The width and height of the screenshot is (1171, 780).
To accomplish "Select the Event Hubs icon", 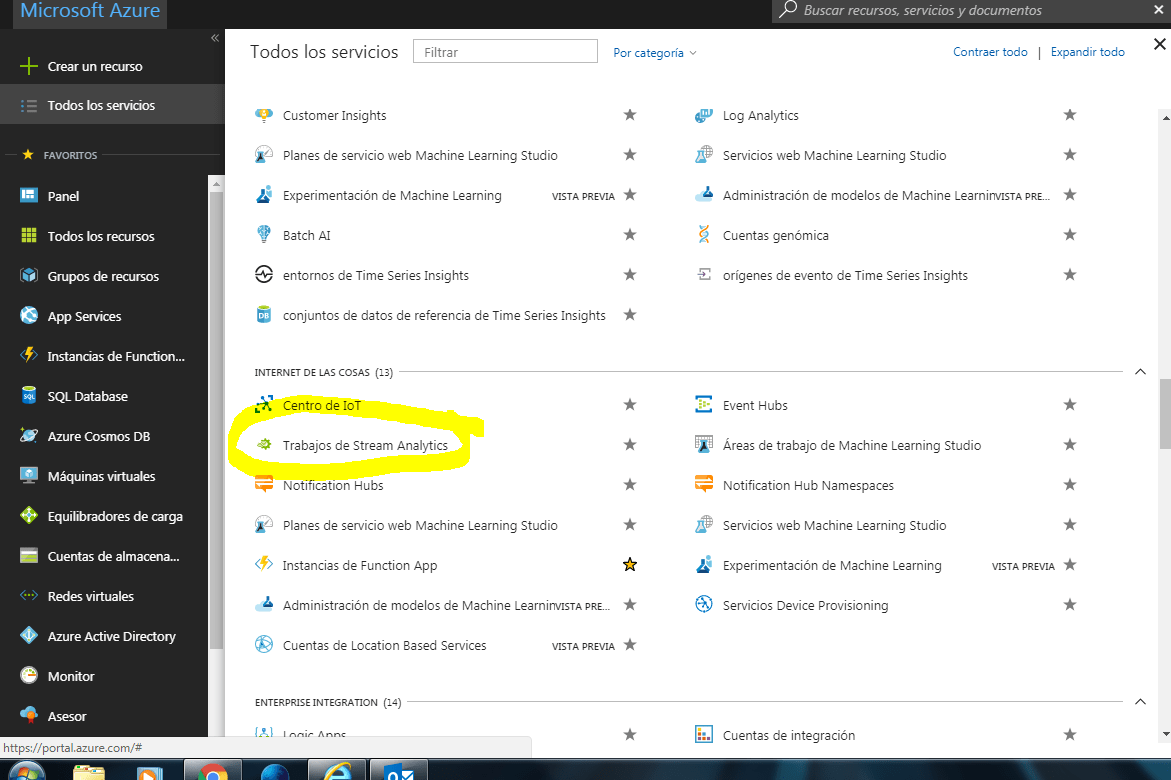I will pos(703,404).
